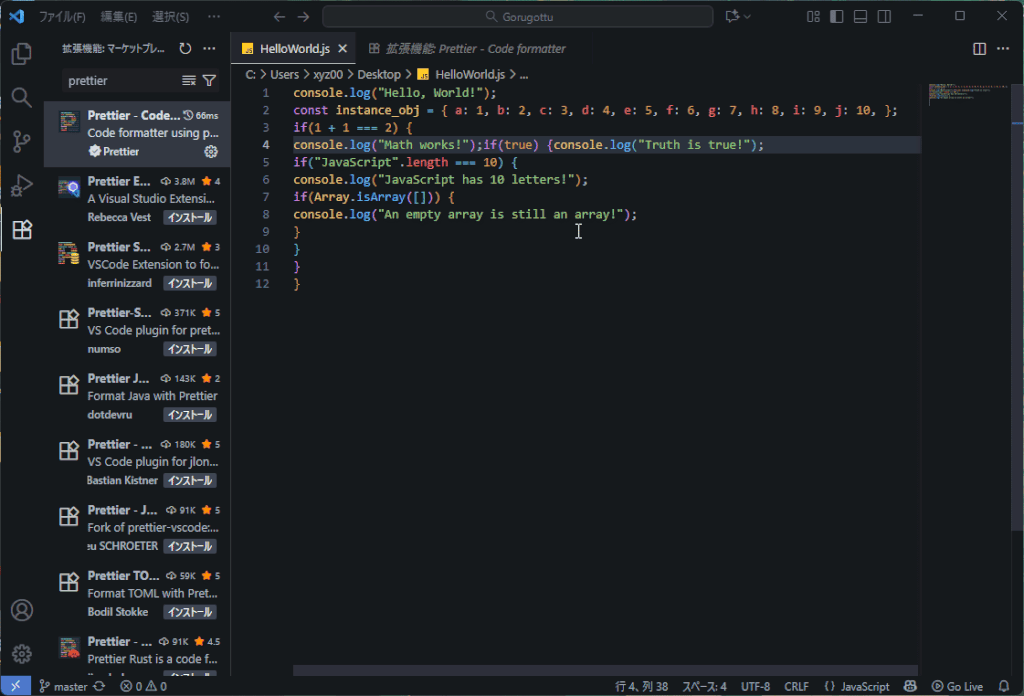This screenshot has width=1024, height=696.
Task: Click the split editor right icon
Action: [x=979, y=48]
